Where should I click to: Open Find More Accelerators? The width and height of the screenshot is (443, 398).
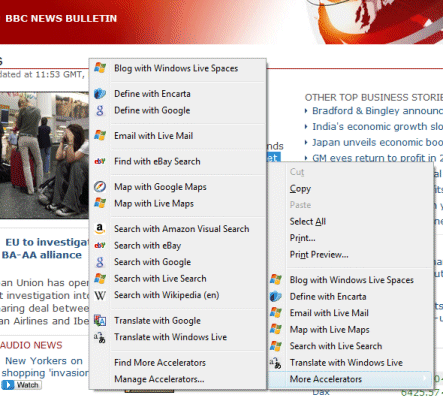160,362
